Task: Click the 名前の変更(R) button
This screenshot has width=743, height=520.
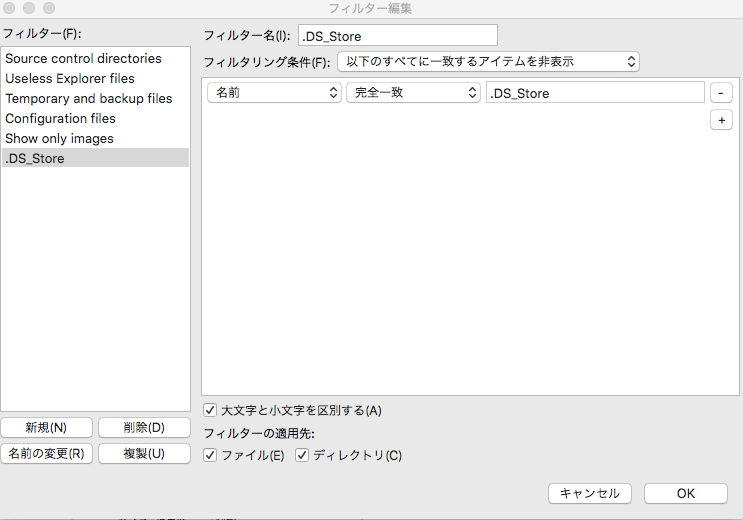Action: tap(46, 454)
